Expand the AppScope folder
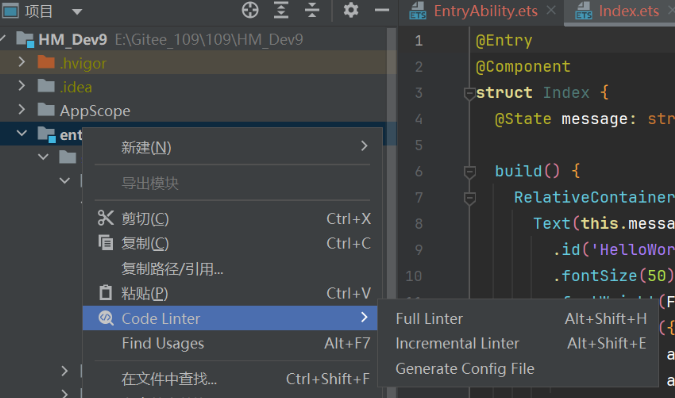 [x=22, y=110]
